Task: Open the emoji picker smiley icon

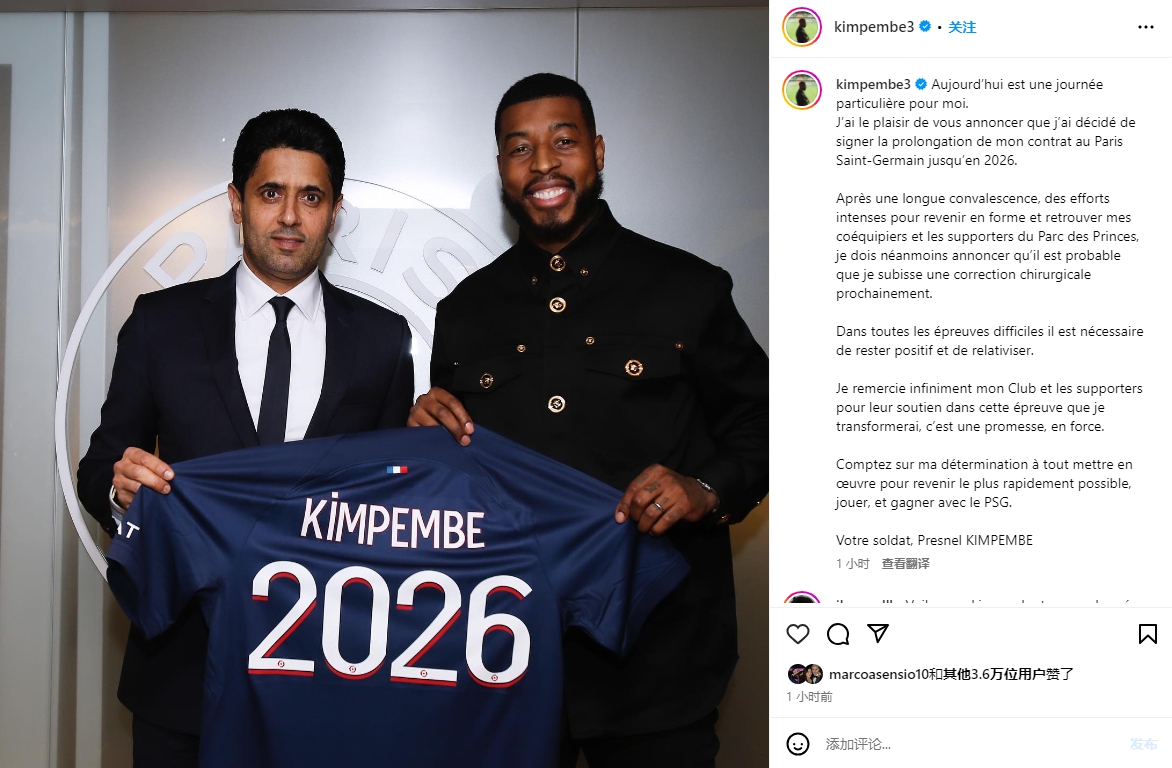Action: (x=798, y=744)
